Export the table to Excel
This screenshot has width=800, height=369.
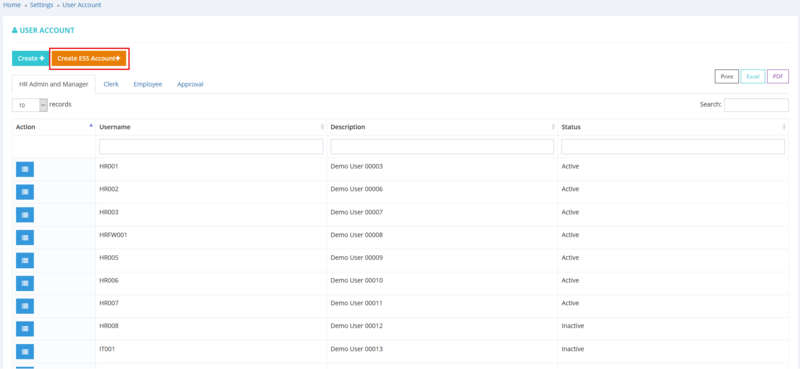[x=753, y=77]
